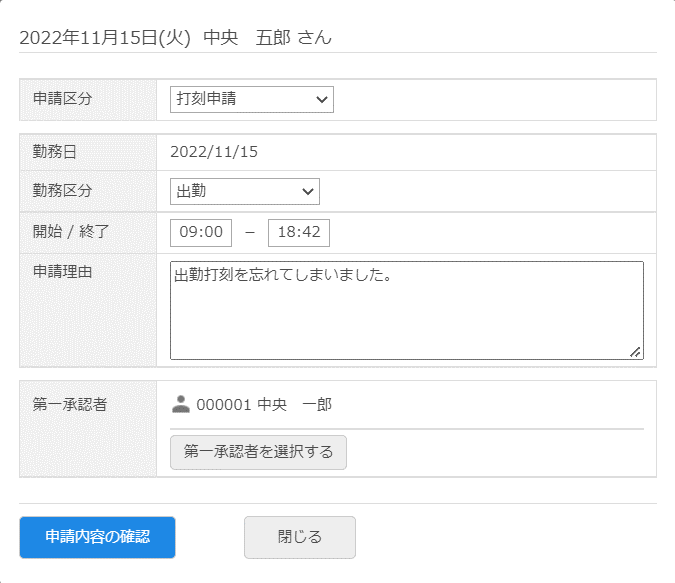Image resolution: width=675 pixels, height=583 pixels.
Task: Click inside the 申請理由 text area
Action: (407, 310)
